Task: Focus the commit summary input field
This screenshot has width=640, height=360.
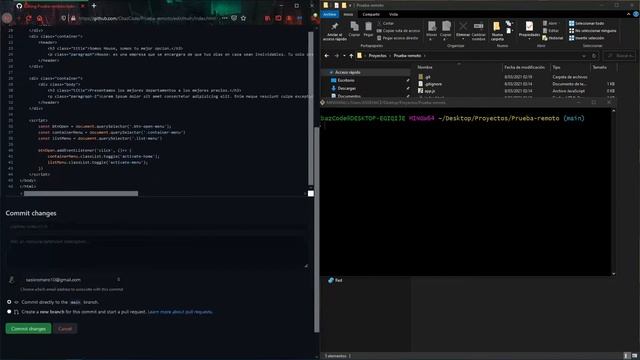Action: [157, 226]
